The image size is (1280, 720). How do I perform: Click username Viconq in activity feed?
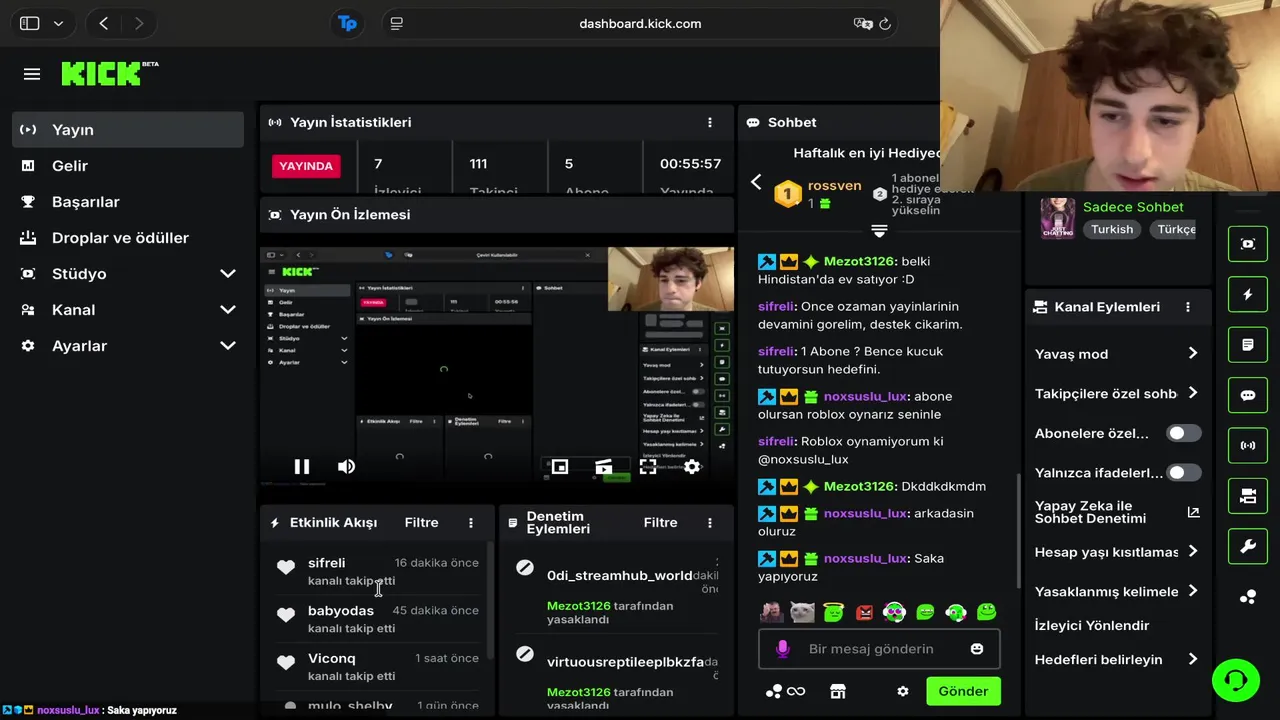tap(332, 659)
